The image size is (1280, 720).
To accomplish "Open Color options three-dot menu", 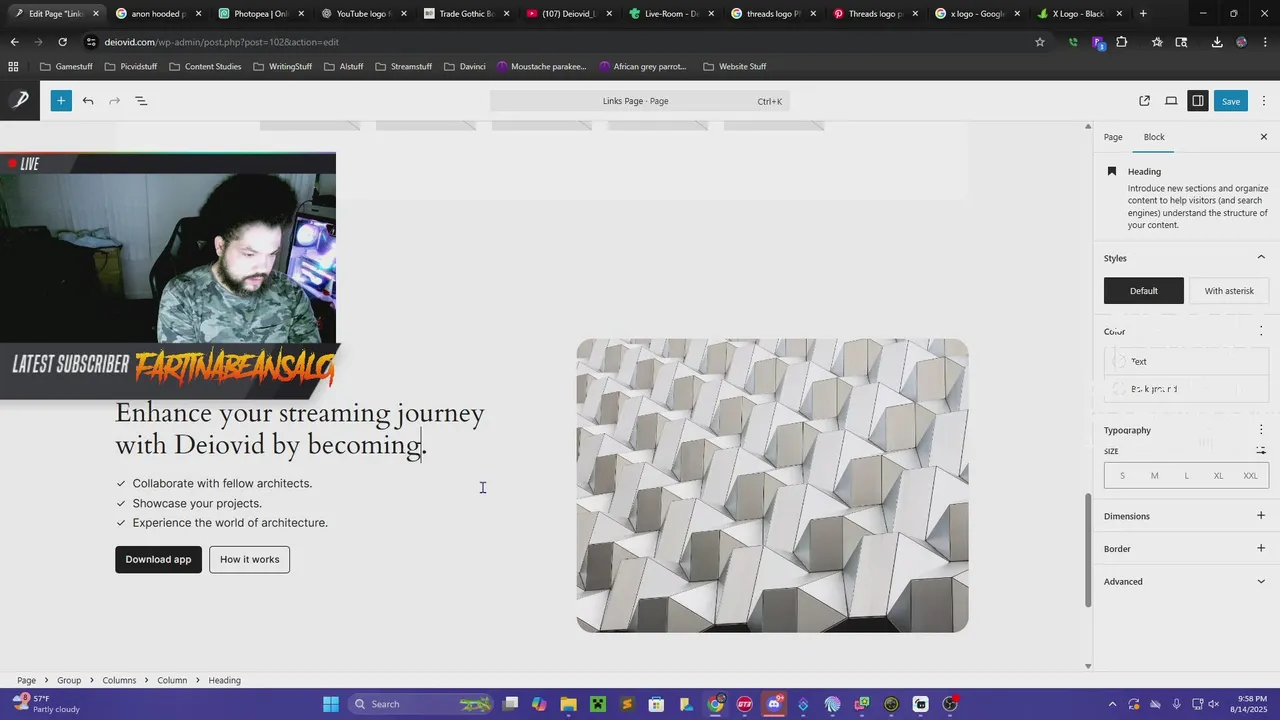I will tap(1261, 331).
